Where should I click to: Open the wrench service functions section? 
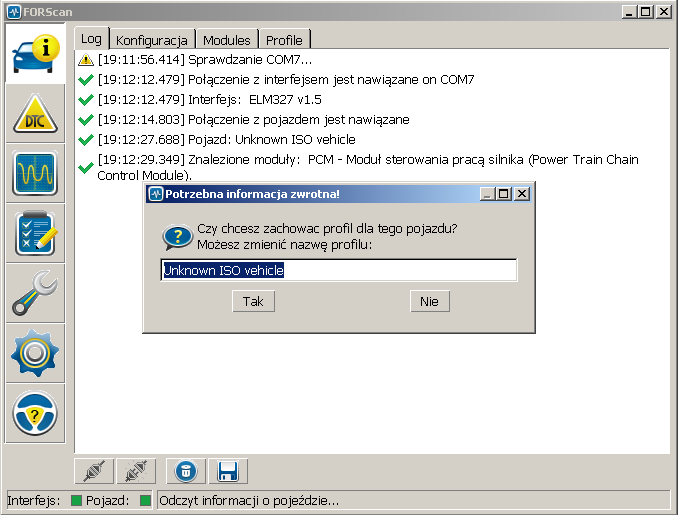tap(35, 293)
